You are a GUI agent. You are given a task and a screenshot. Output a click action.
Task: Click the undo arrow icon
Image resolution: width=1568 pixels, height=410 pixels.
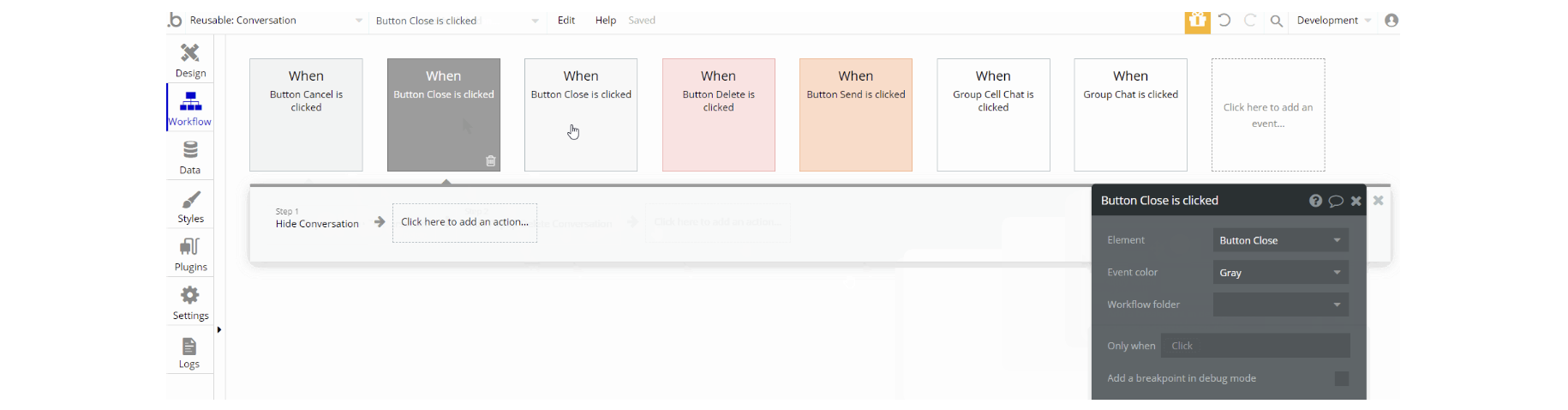coord(1224,21)
